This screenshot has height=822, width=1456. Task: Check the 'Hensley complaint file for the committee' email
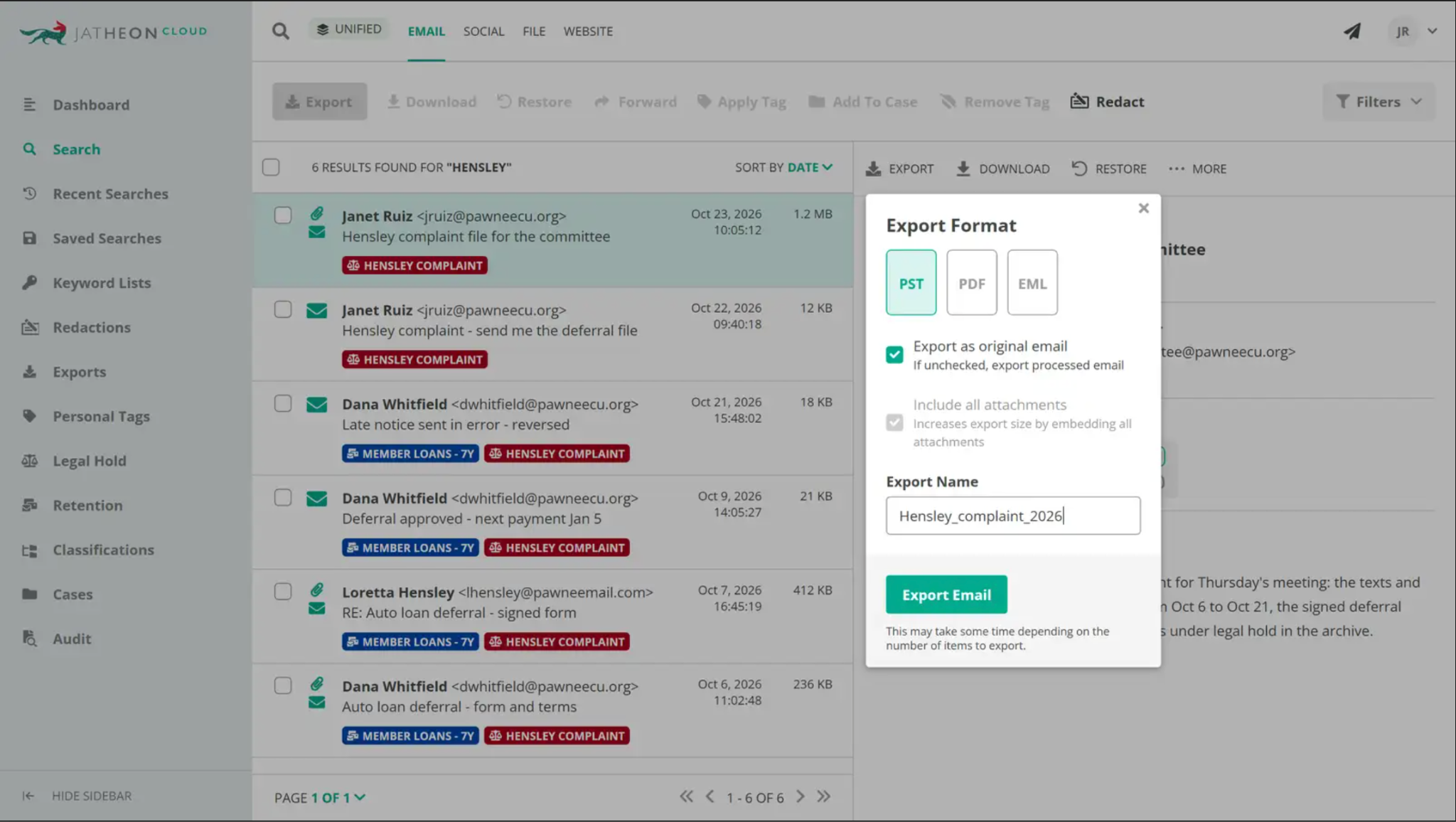tap(283, 215)
